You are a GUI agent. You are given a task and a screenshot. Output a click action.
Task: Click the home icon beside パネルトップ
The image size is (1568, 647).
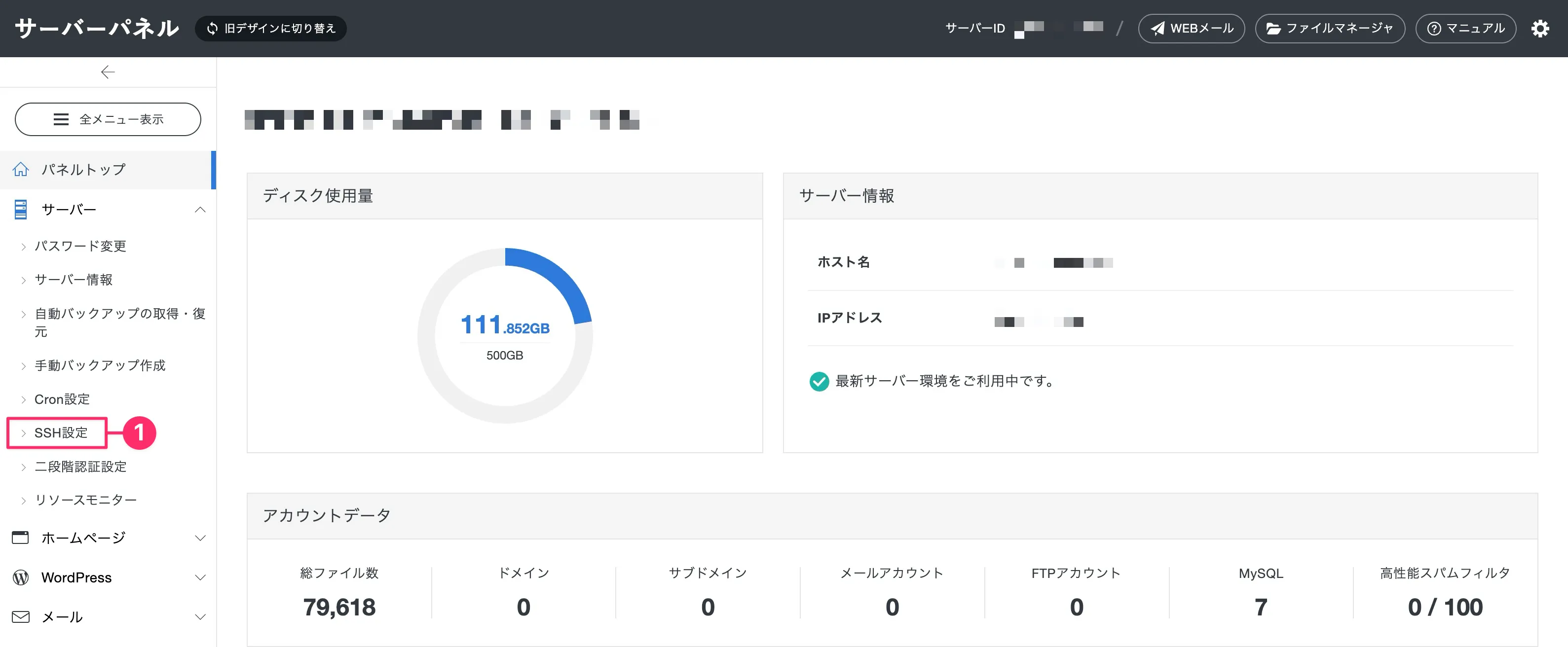(21, 169)
